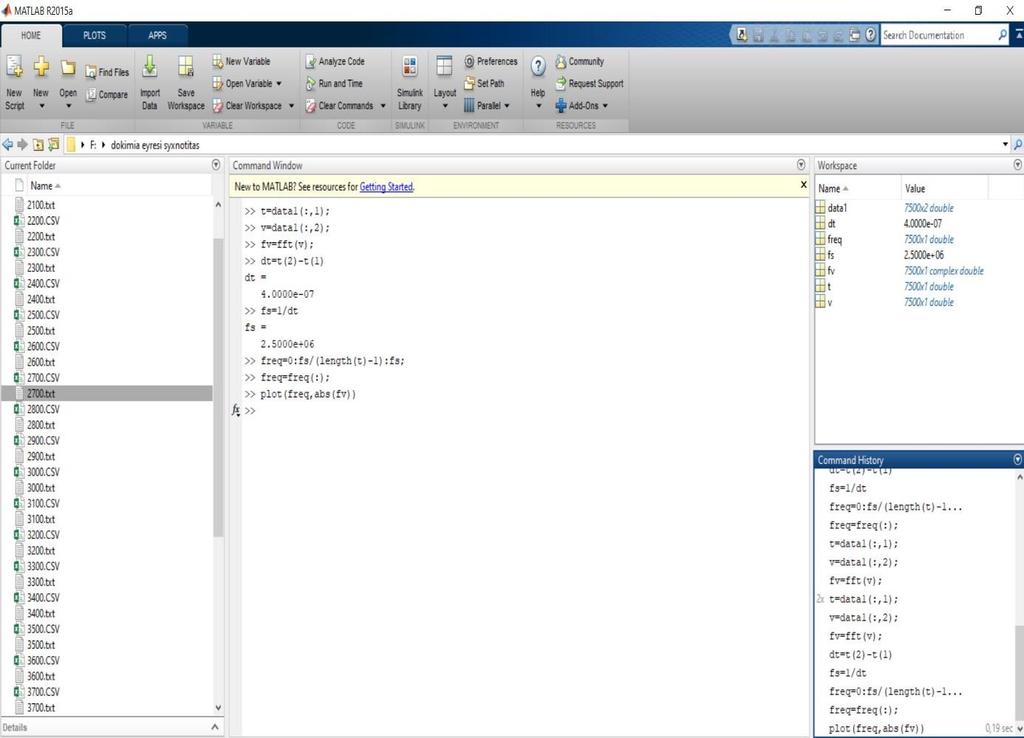Select the fs variable in Workspace
Screen dimensions: 1024x738
click(x=831, y=255)
